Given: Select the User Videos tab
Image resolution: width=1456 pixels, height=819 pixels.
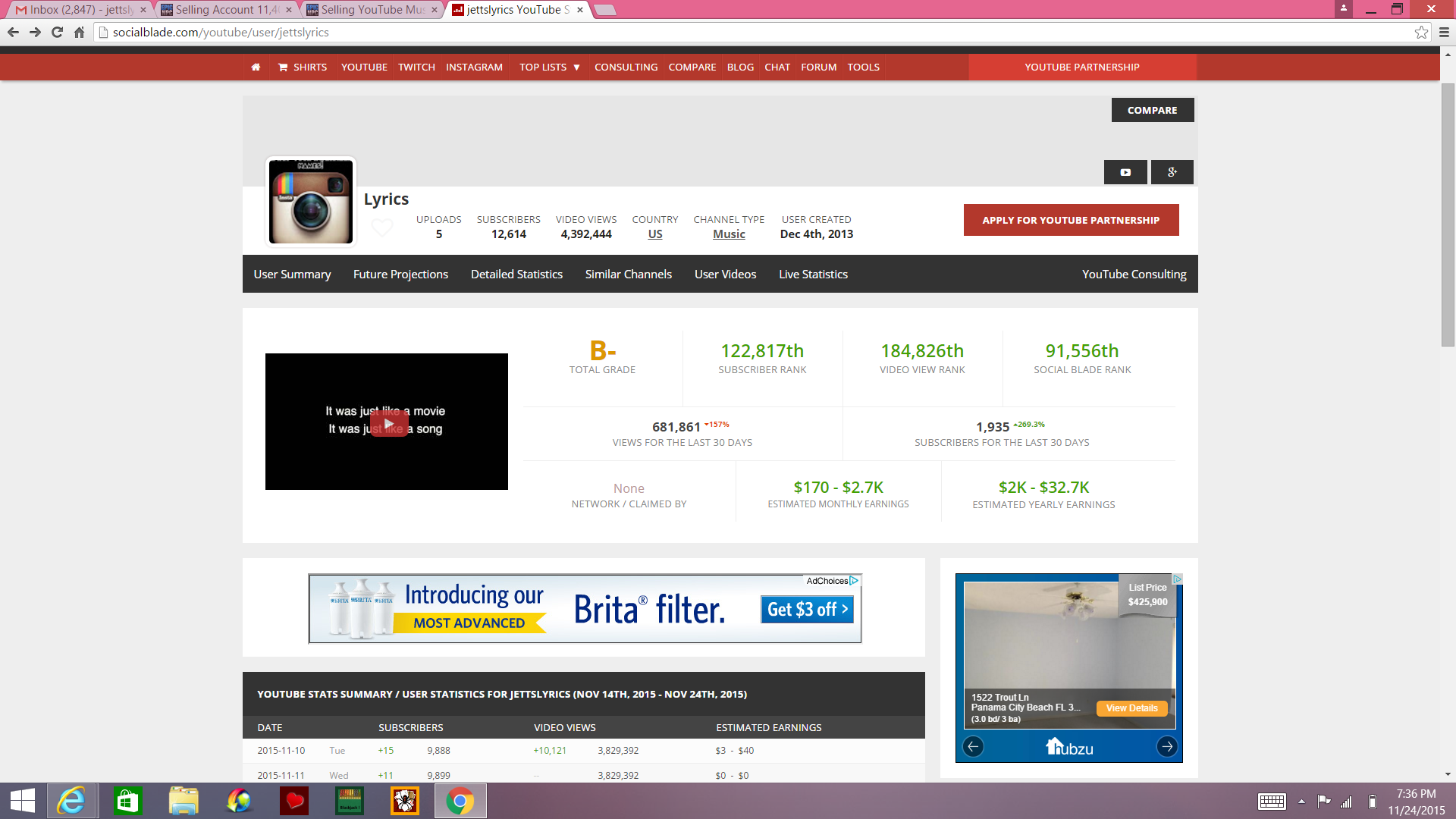Looking at the screenshot, I should tap(725, 274).
